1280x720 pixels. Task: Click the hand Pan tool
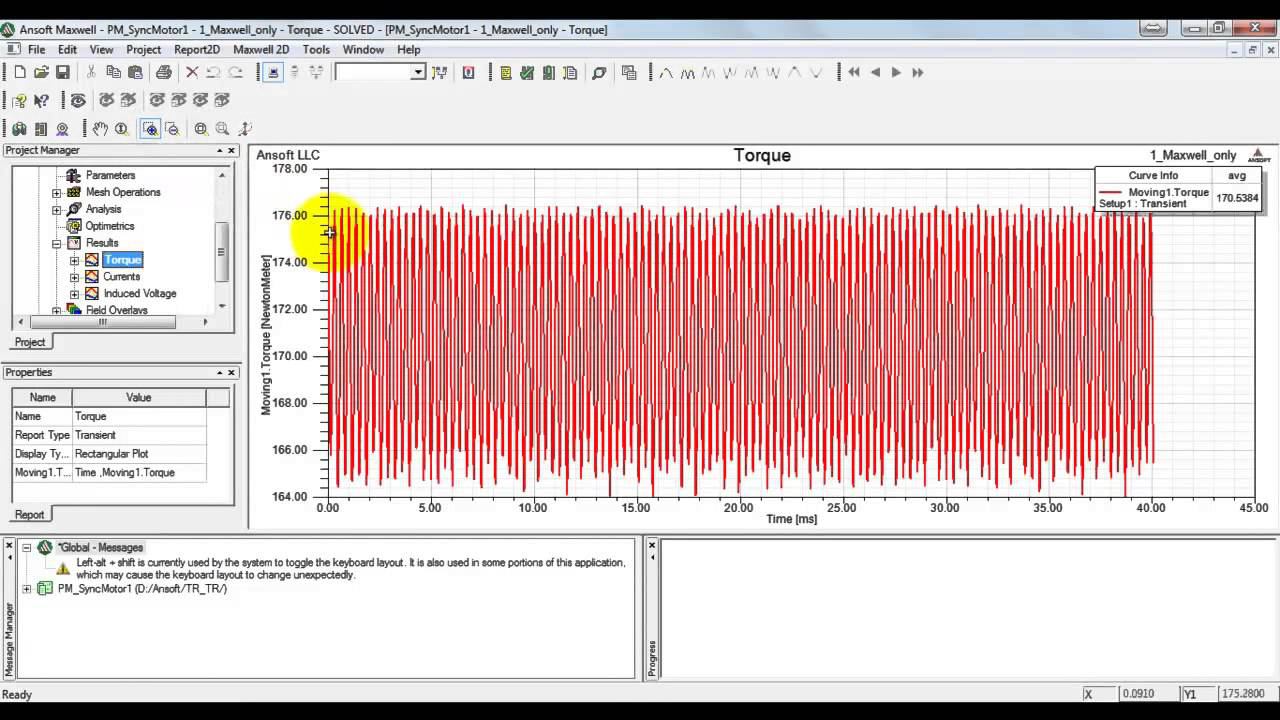[x=100, y=128]
